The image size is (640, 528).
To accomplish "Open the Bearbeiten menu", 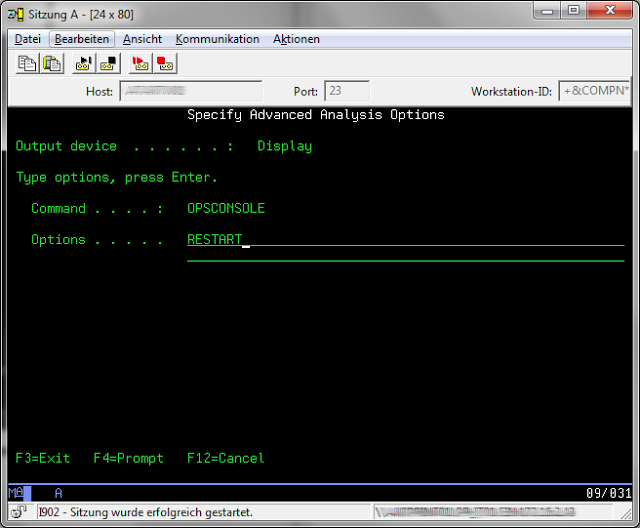I will pos(84,39).
